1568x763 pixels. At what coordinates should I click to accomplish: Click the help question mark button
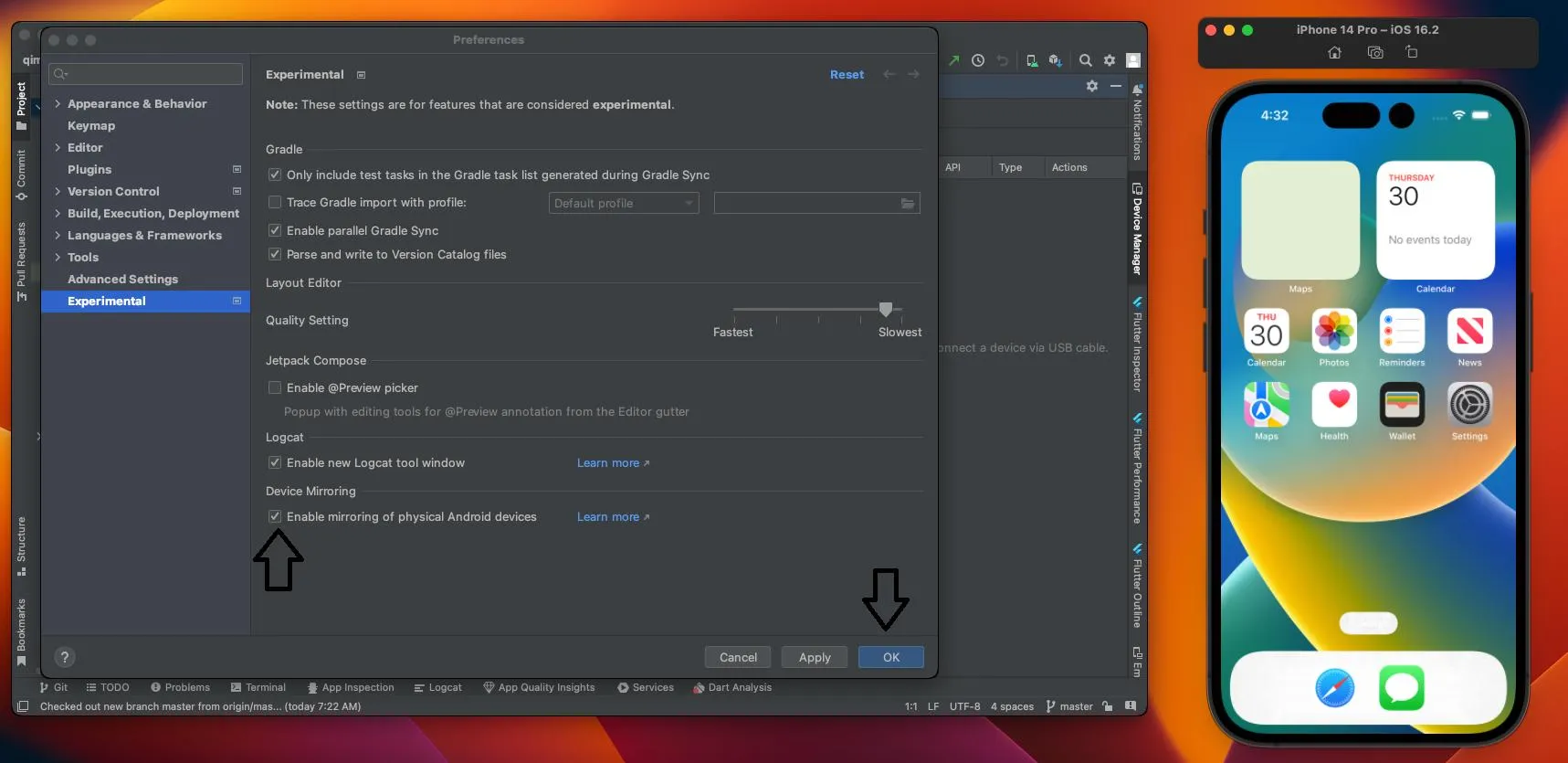[x=64, y=657]
